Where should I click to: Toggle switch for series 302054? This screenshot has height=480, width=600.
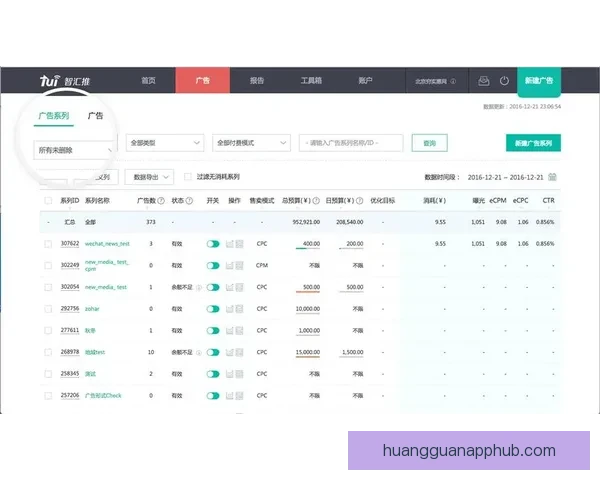click(213, 287)
